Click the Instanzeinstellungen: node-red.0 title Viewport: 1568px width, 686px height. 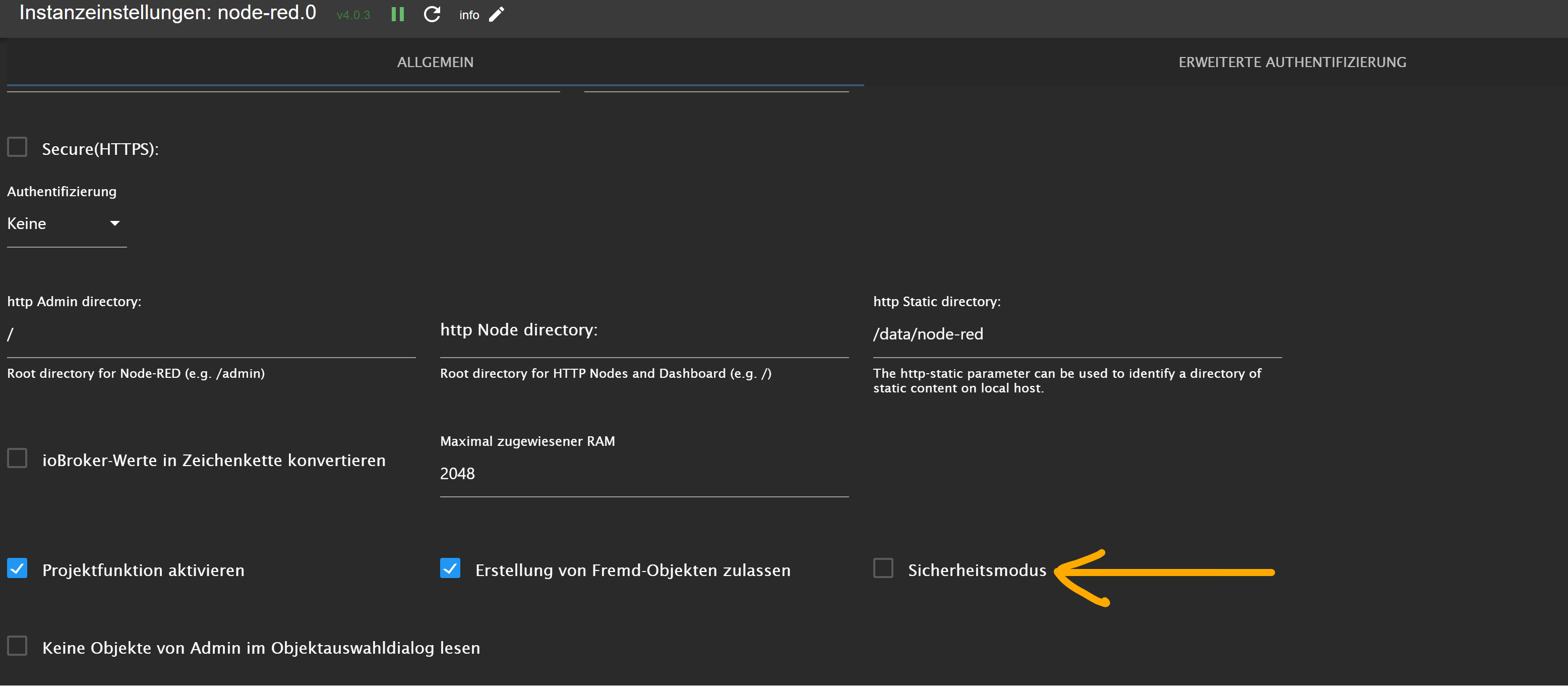coord(167,12)
